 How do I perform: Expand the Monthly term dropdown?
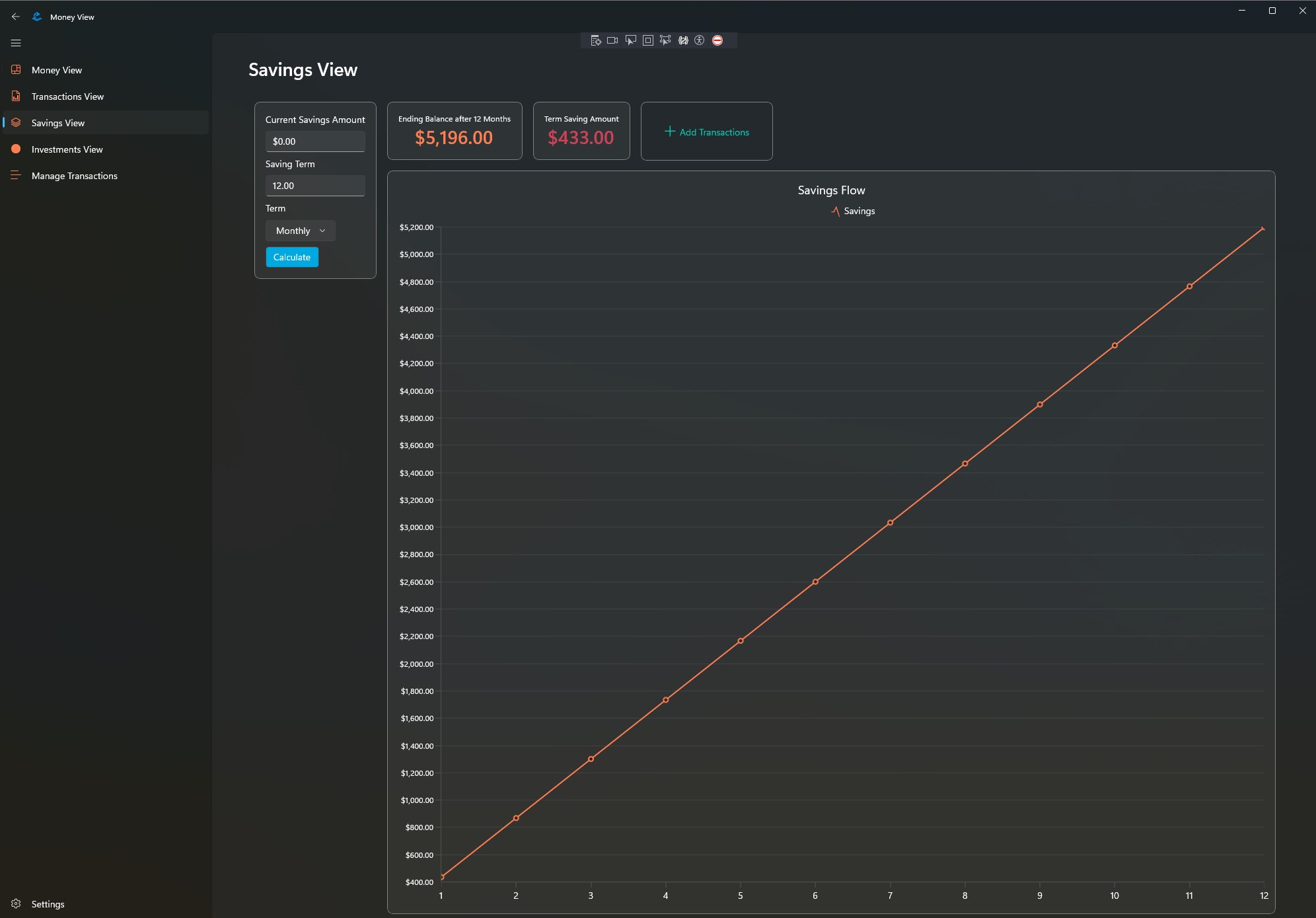301,231
